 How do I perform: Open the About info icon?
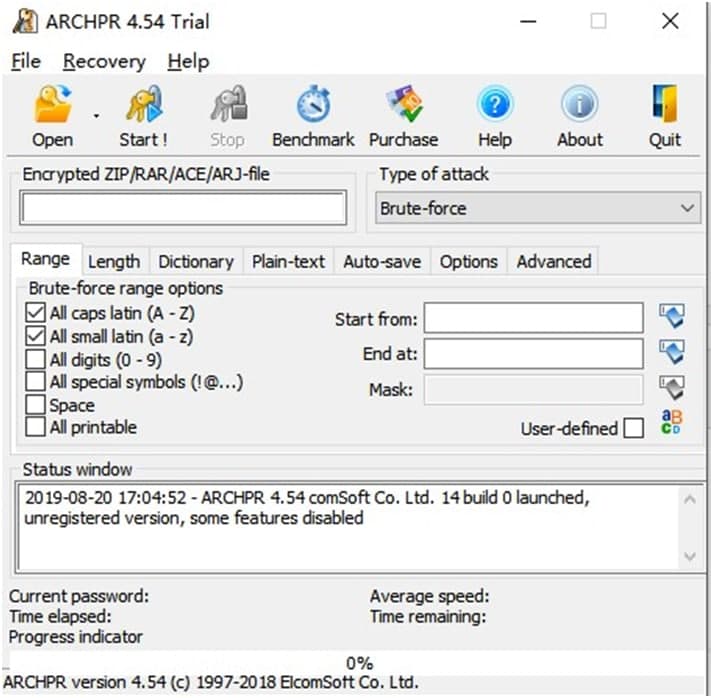579,105
